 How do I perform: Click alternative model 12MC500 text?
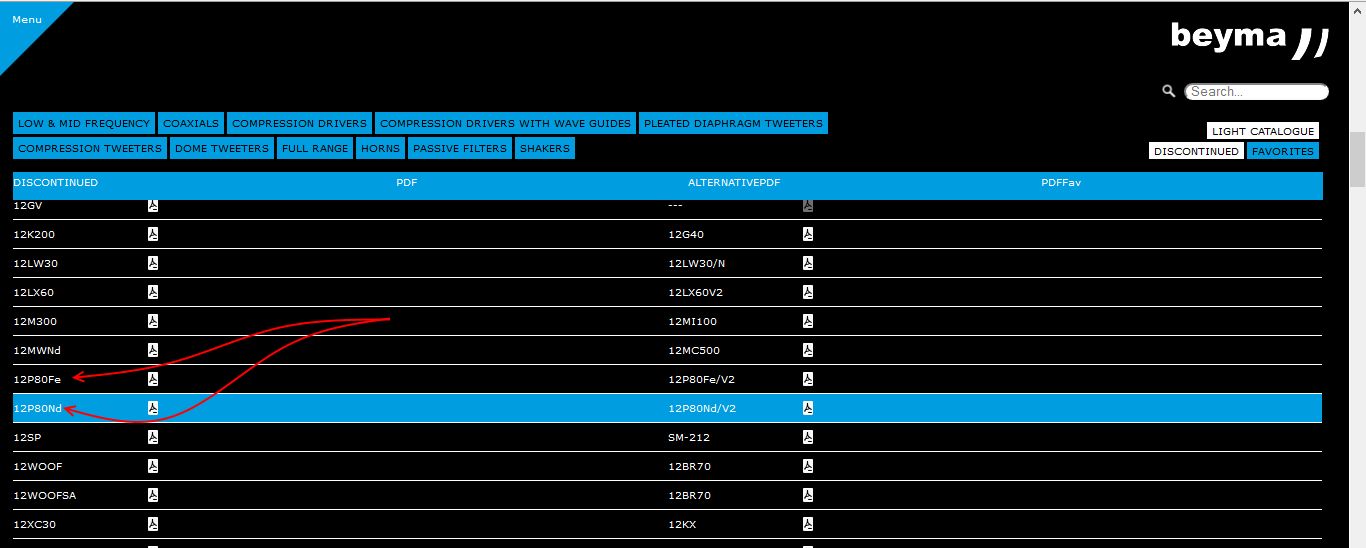[x=694, y=351]
